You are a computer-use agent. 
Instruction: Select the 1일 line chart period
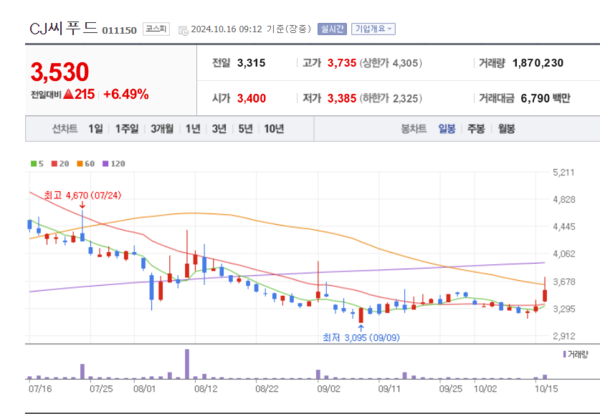coord(96,129)
